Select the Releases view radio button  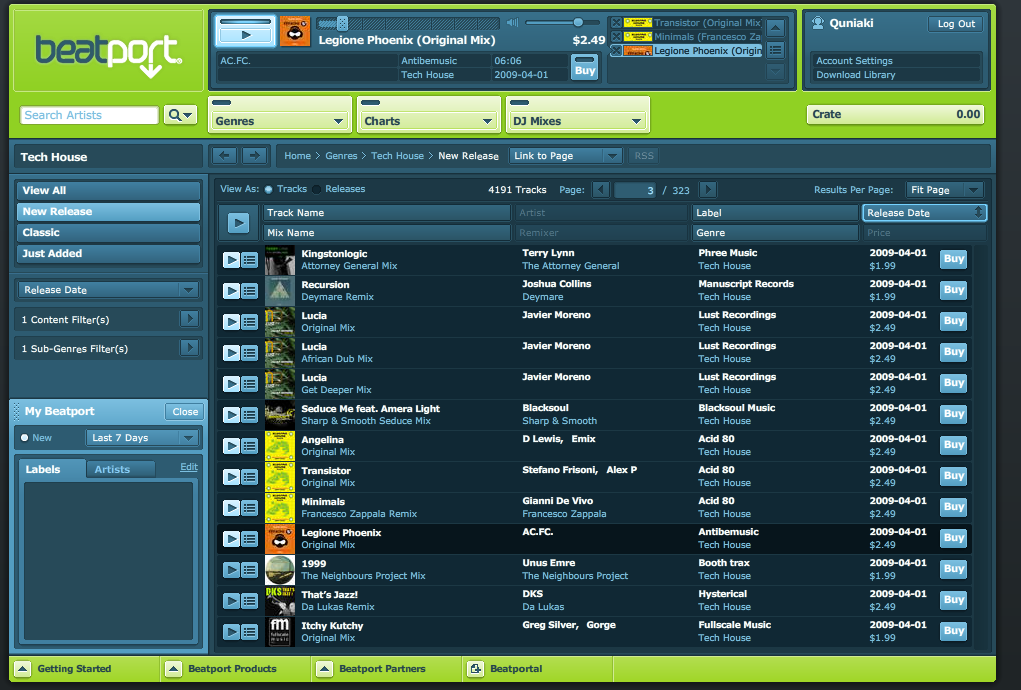pos(316,189)
